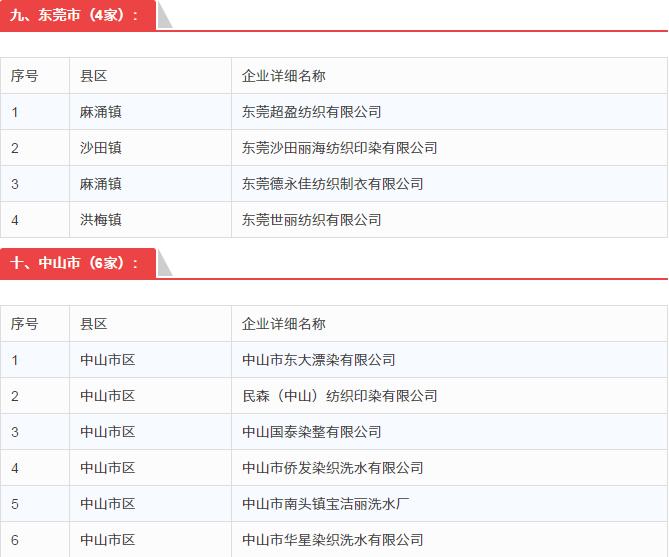Click 县区 header in Zhongshan table
Viewport: 669px width, 557px height.
(94, 324)
